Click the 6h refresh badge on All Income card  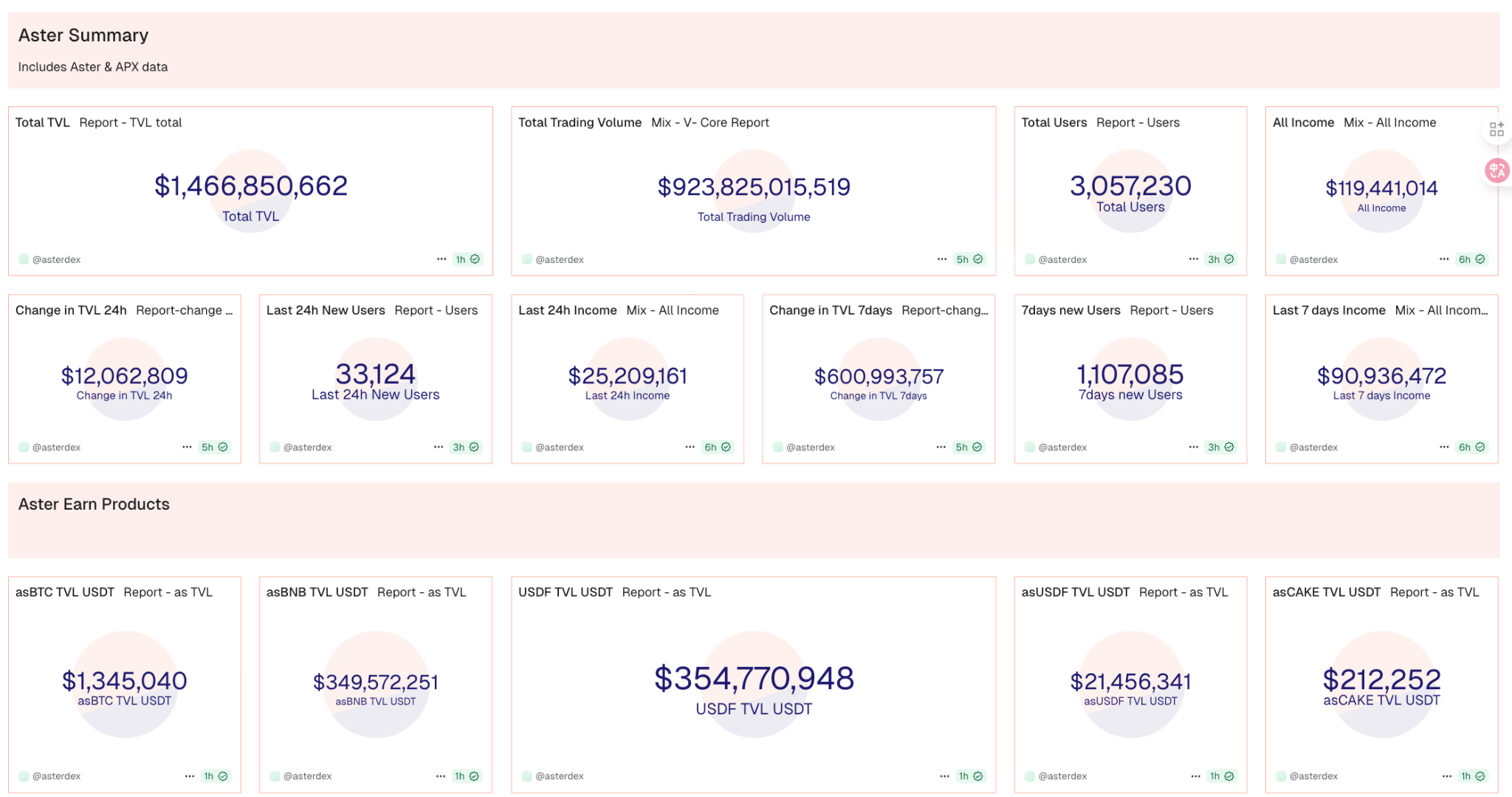coord(1471,259)
